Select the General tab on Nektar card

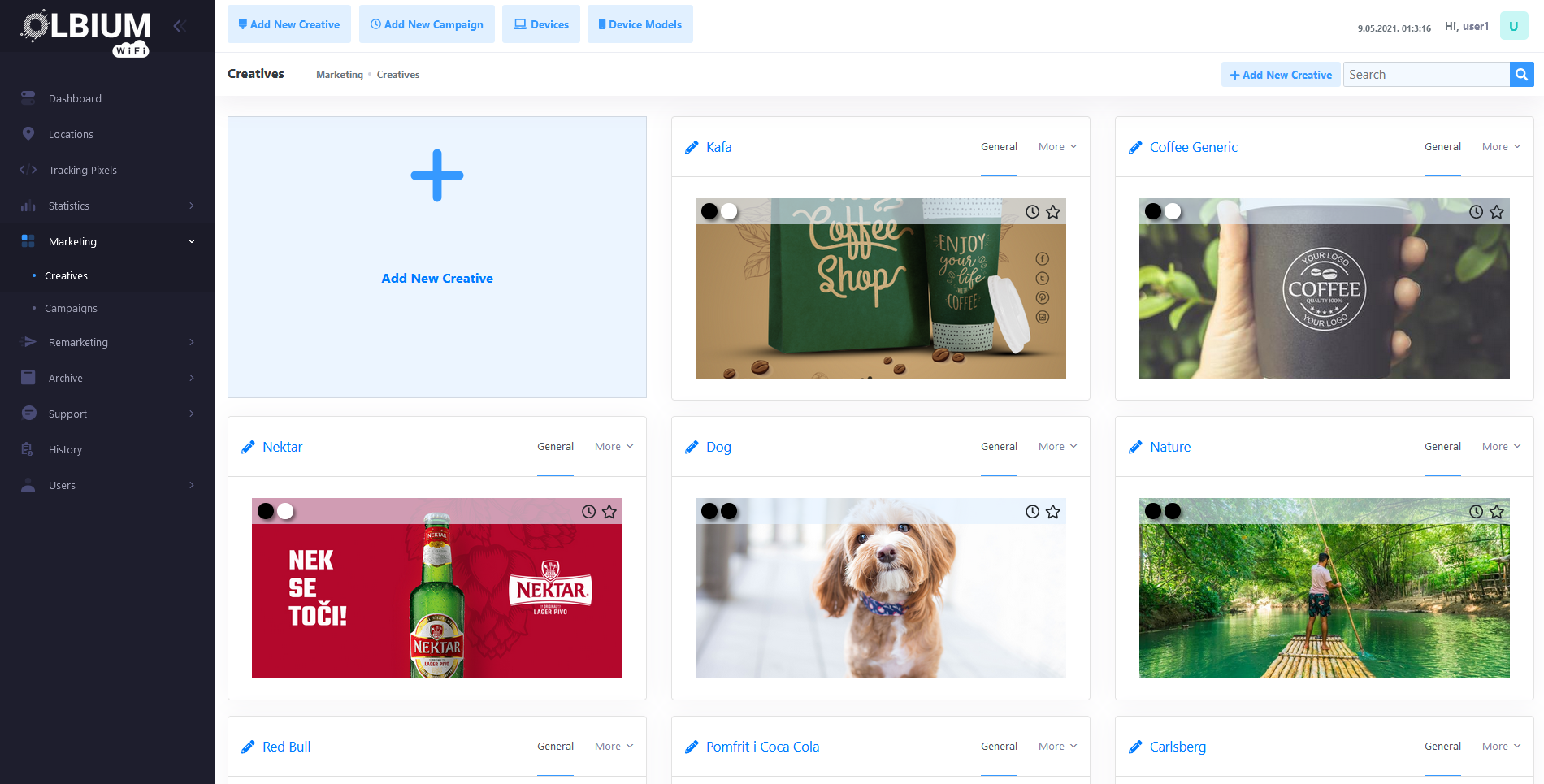point(555,447)
